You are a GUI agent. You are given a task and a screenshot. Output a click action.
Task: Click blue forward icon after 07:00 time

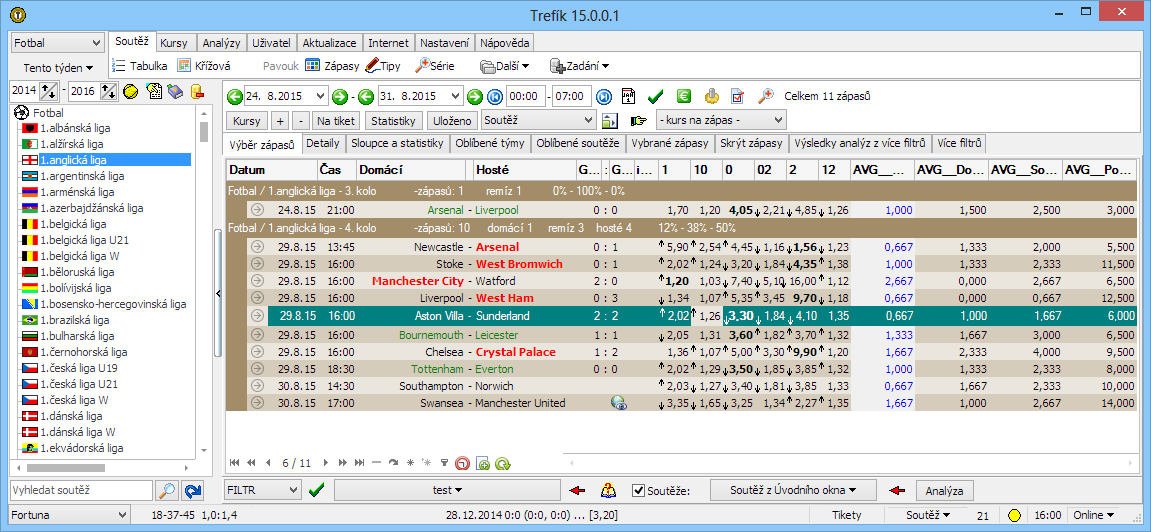tap(603, 96)
